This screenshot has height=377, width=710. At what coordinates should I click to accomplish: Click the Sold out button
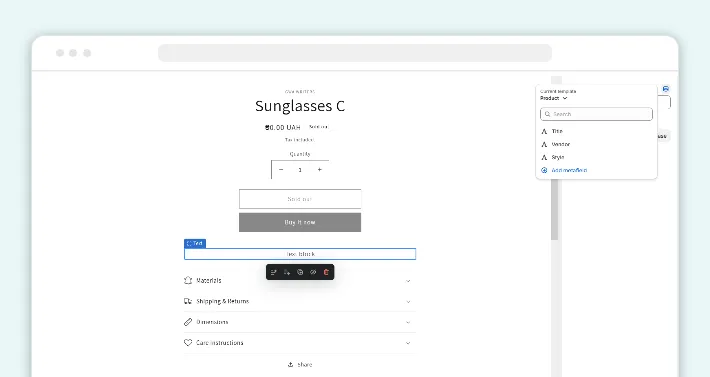point(300,199)
